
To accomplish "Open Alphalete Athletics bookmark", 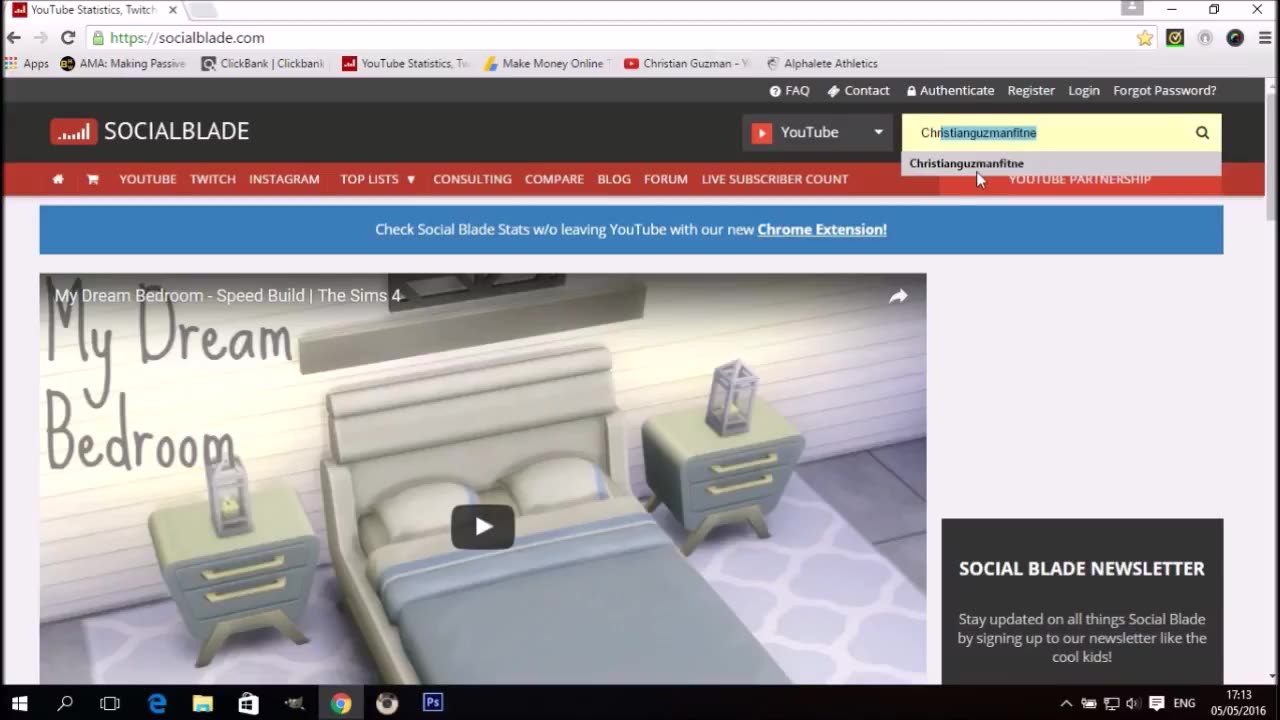I will [x=822, y=63].
